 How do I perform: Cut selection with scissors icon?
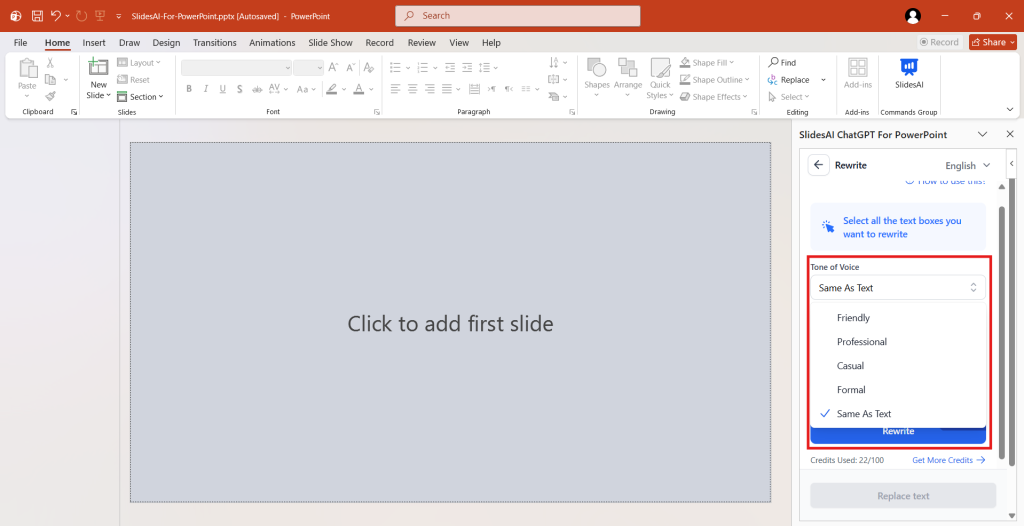pos(50,63)
